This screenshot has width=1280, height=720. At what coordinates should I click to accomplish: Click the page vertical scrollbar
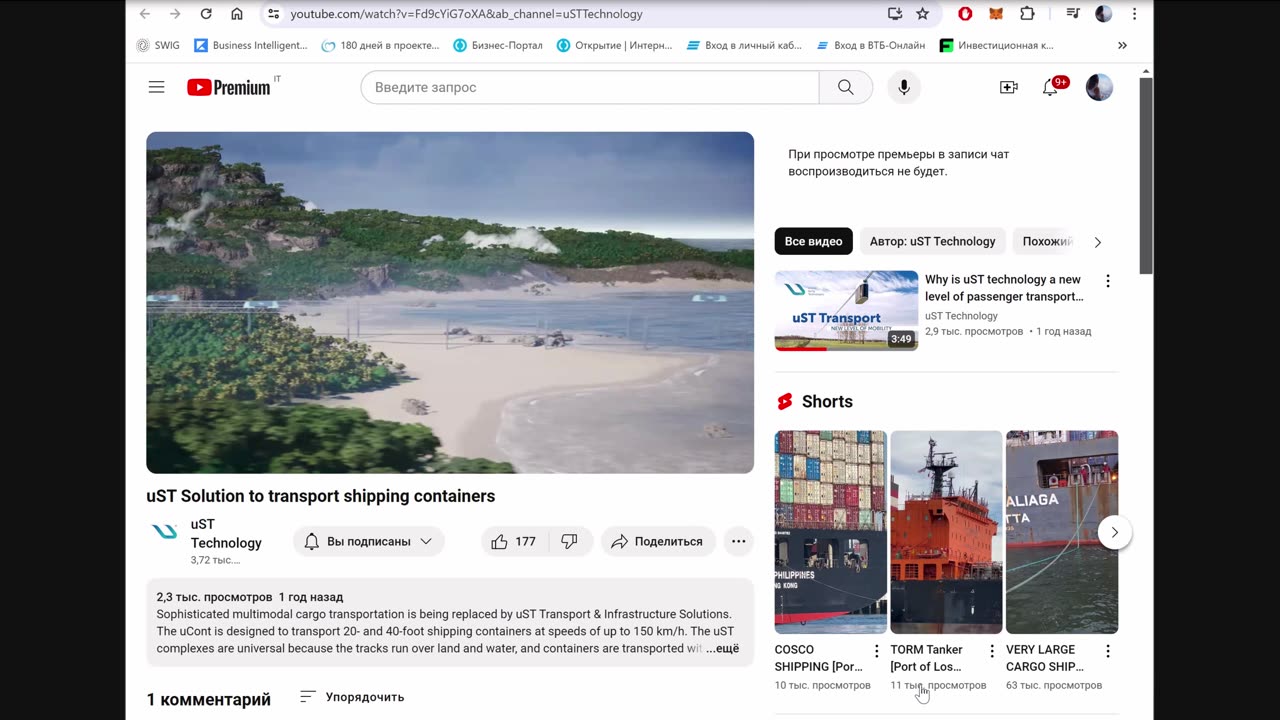[x=1146, y=176]
